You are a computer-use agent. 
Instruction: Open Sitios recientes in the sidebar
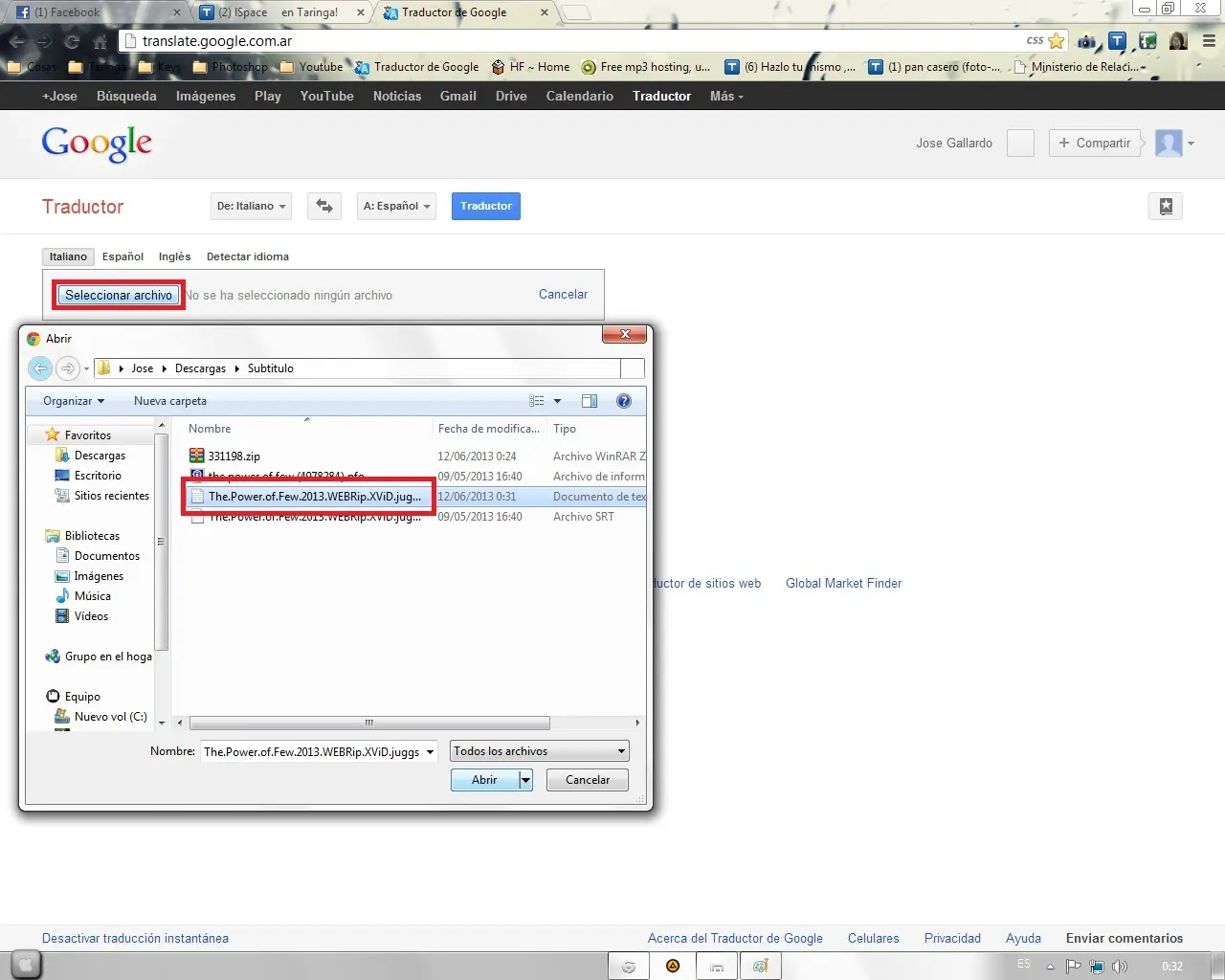[112, 496]
